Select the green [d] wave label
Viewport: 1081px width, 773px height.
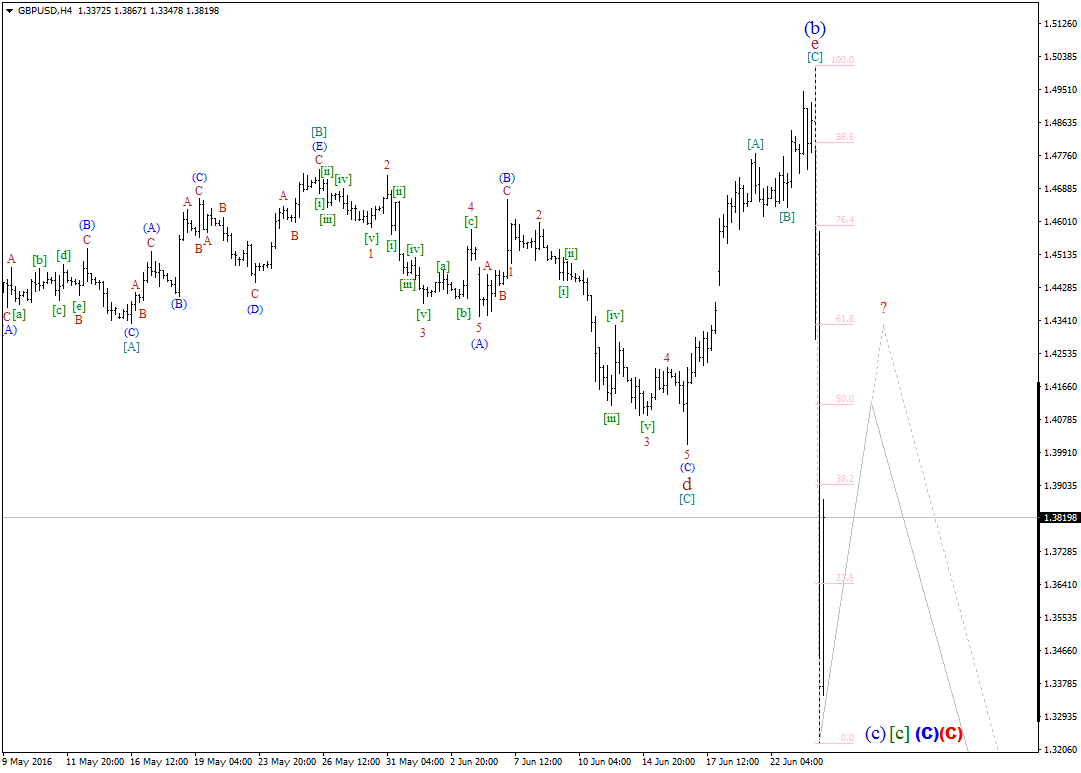(63, 255)
